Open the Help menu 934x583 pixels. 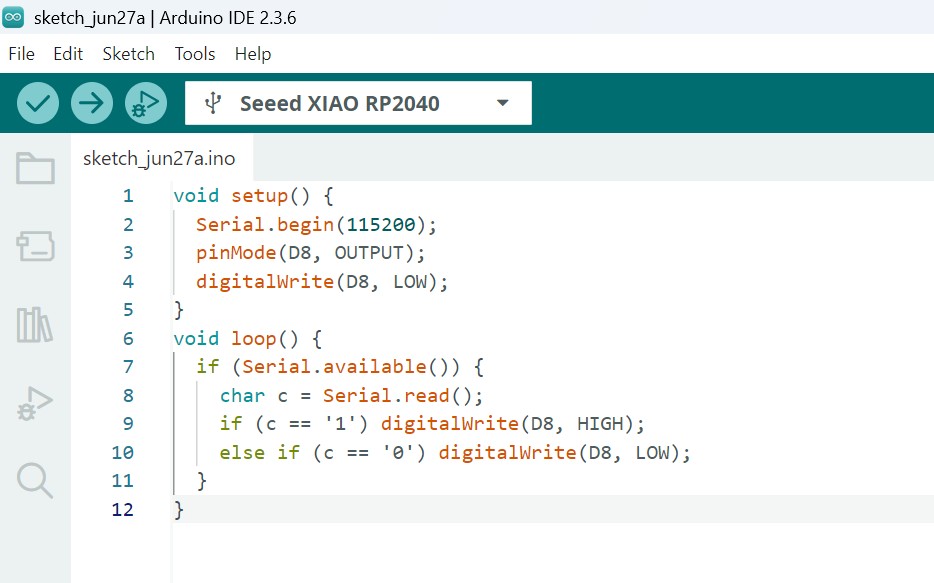coord(253,54)
